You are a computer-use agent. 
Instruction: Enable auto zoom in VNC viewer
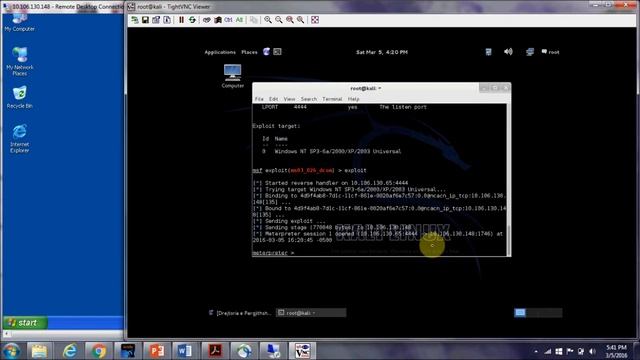pos(300,20)
